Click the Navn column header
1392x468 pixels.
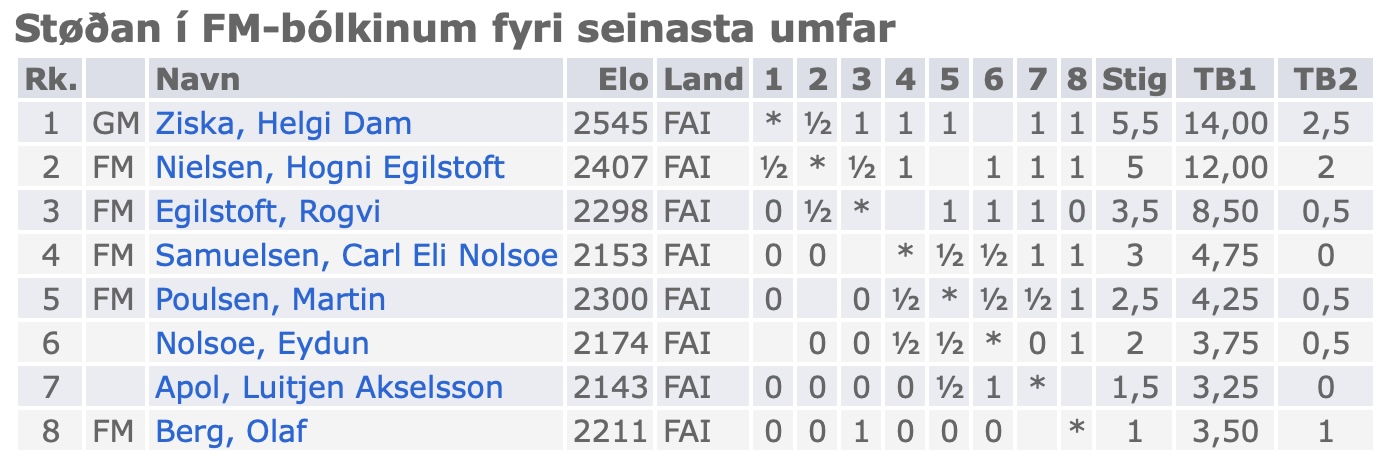200,80
